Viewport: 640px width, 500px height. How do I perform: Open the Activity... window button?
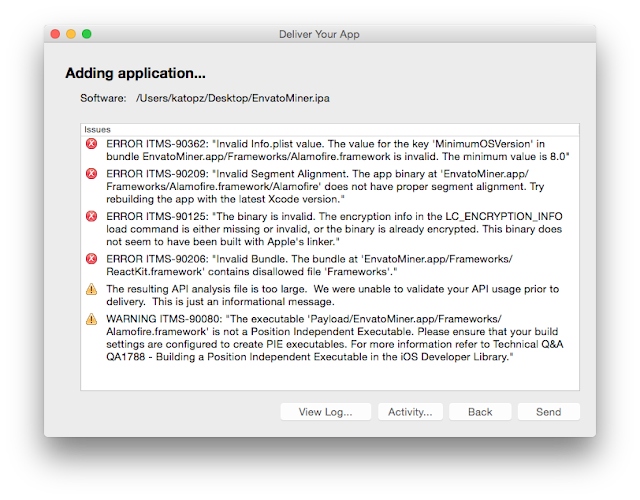[x=410, y=411]
